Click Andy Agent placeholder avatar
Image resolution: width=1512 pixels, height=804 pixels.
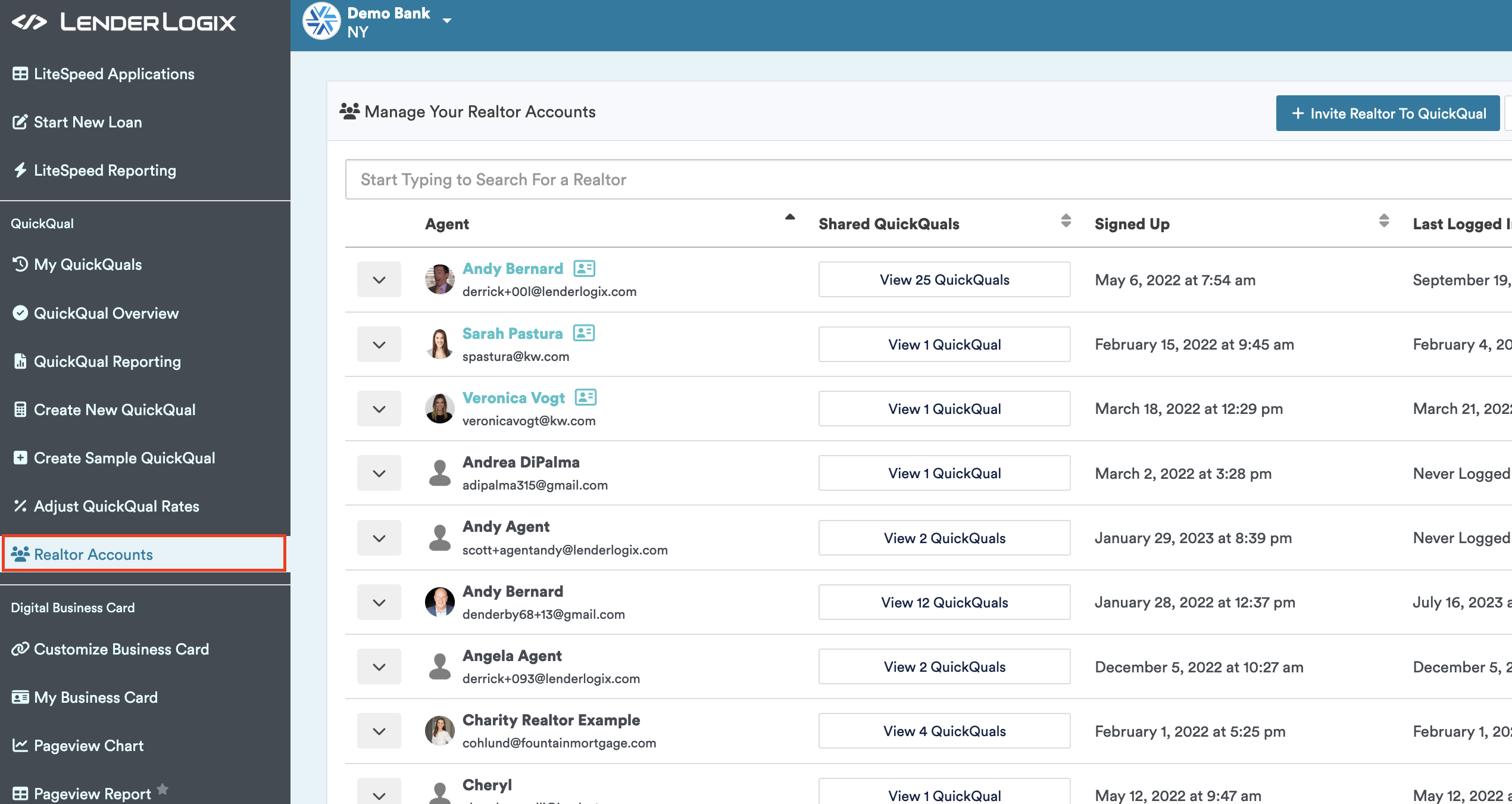coord(440,538)
